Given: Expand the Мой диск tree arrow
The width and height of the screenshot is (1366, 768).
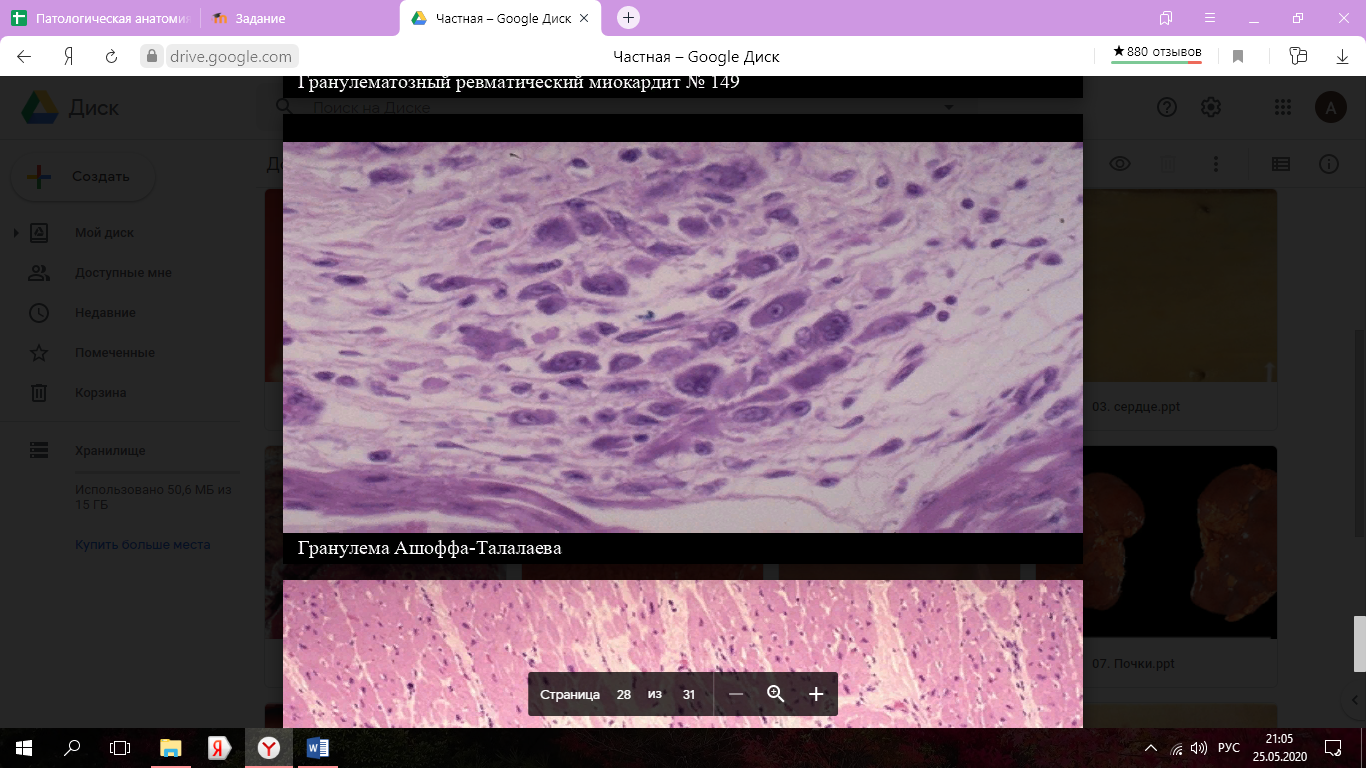Looking at the screenshot, I should (15, 233).
